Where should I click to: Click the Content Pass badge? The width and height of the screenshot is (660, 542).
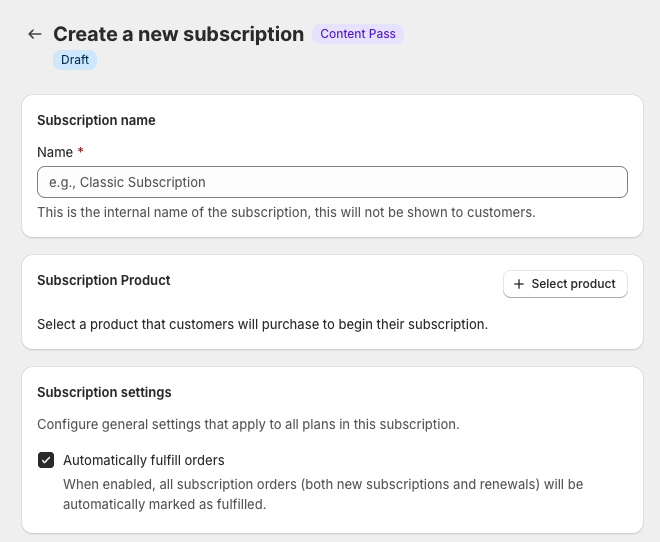point(357,34)
